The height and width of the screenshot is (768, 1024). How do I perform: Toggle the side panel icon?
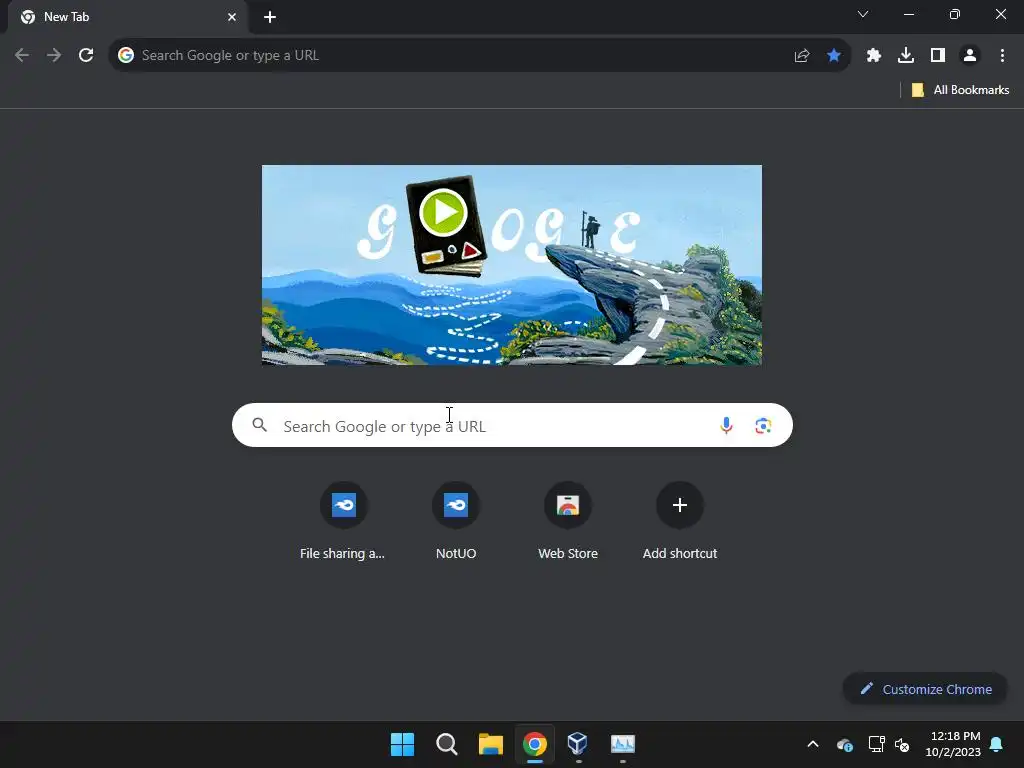click(x=938, y=56)
